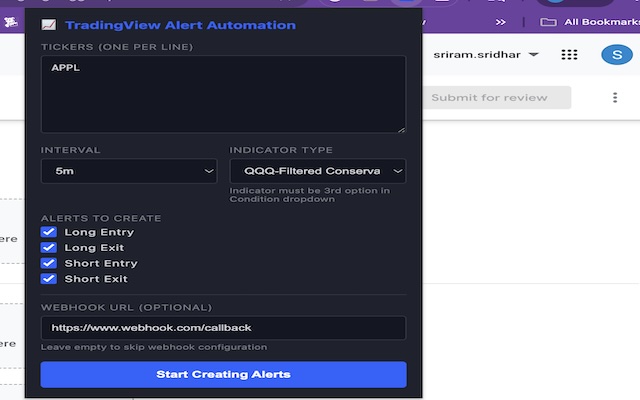Click the Long Exit label text
This screenshot has width=640, height=400.
[94, 247]
